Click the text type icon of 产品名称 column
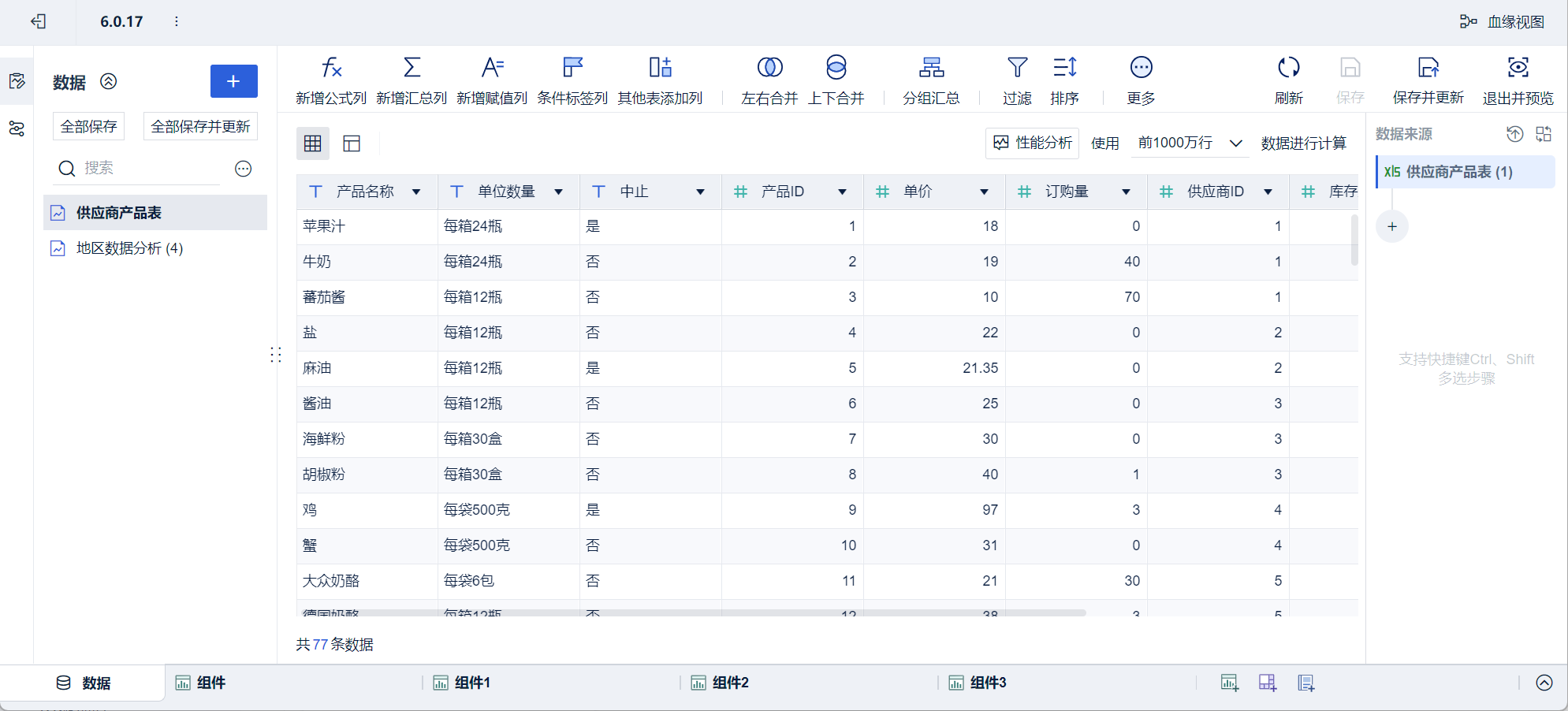1568x711 pixels. tap(315, 192)
